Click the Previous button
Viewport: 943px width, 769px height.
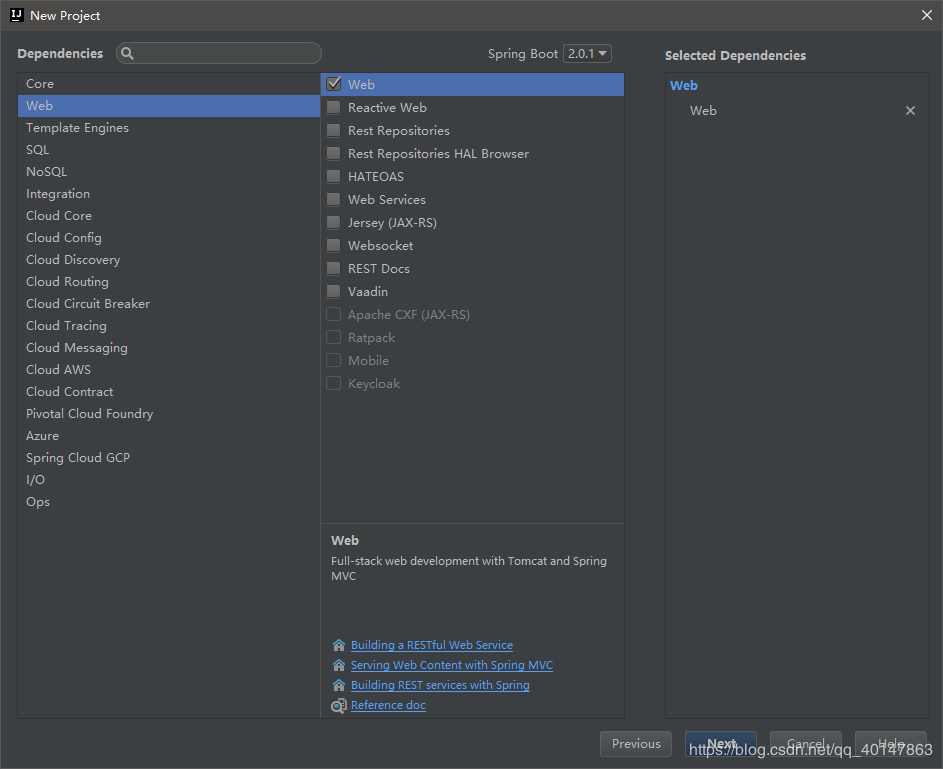click(636, 744)
